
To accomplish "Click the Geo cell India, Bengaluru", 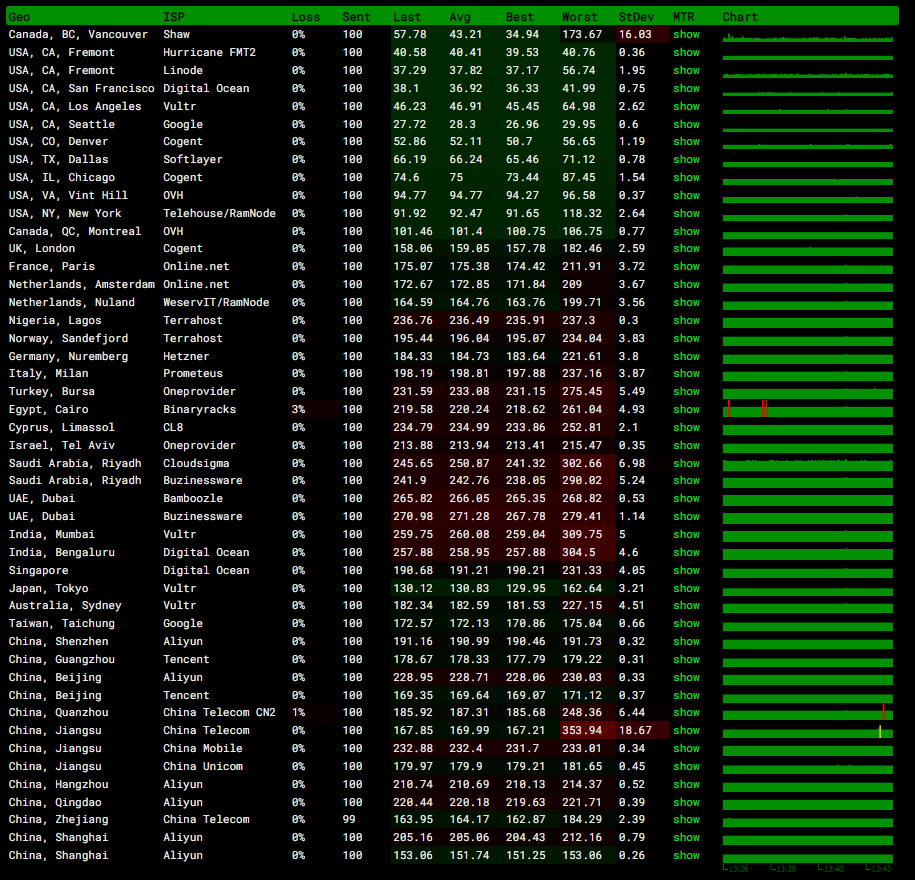I will click(62, 553).
